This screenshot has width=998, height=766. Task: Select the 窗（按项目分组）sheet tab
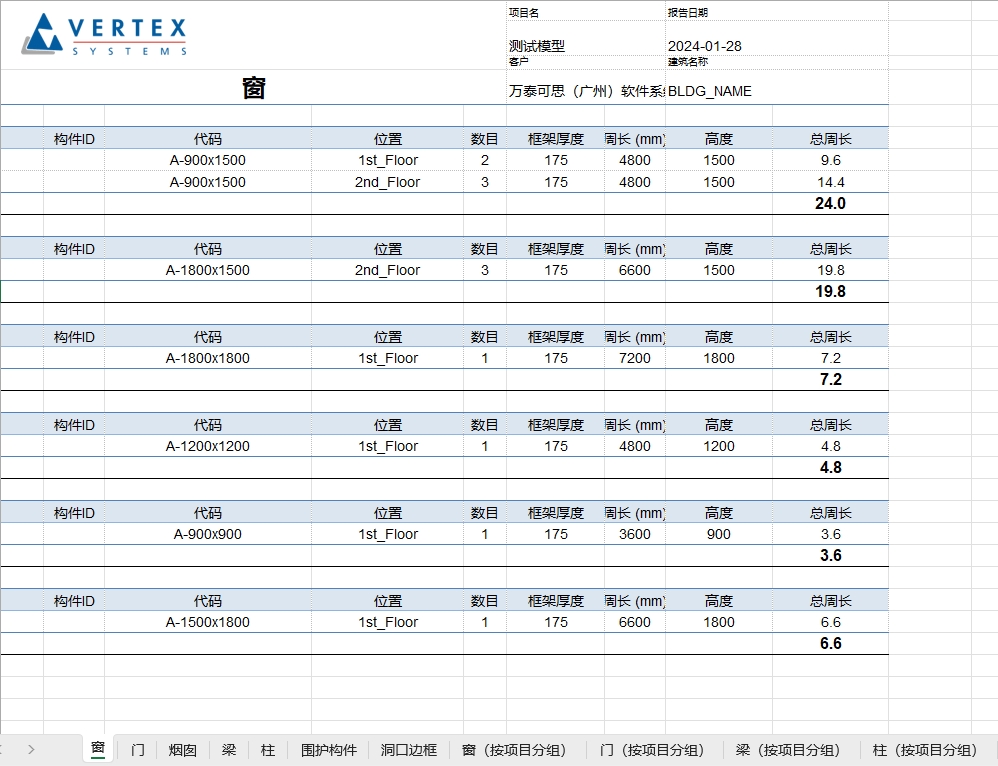pos(514,750)
